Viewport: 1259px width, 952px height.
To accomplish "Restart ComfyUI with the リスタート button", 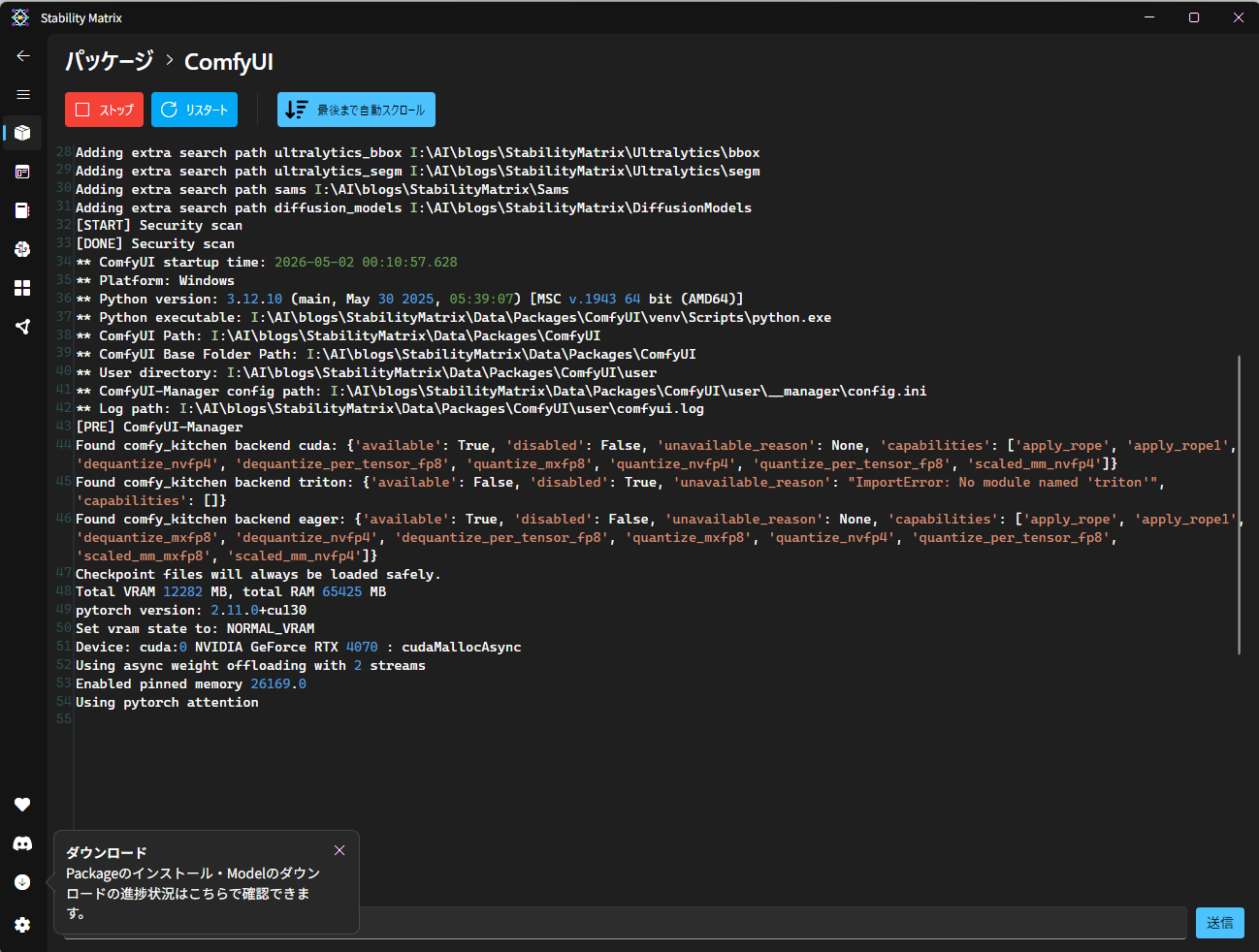I will (194, 110).
